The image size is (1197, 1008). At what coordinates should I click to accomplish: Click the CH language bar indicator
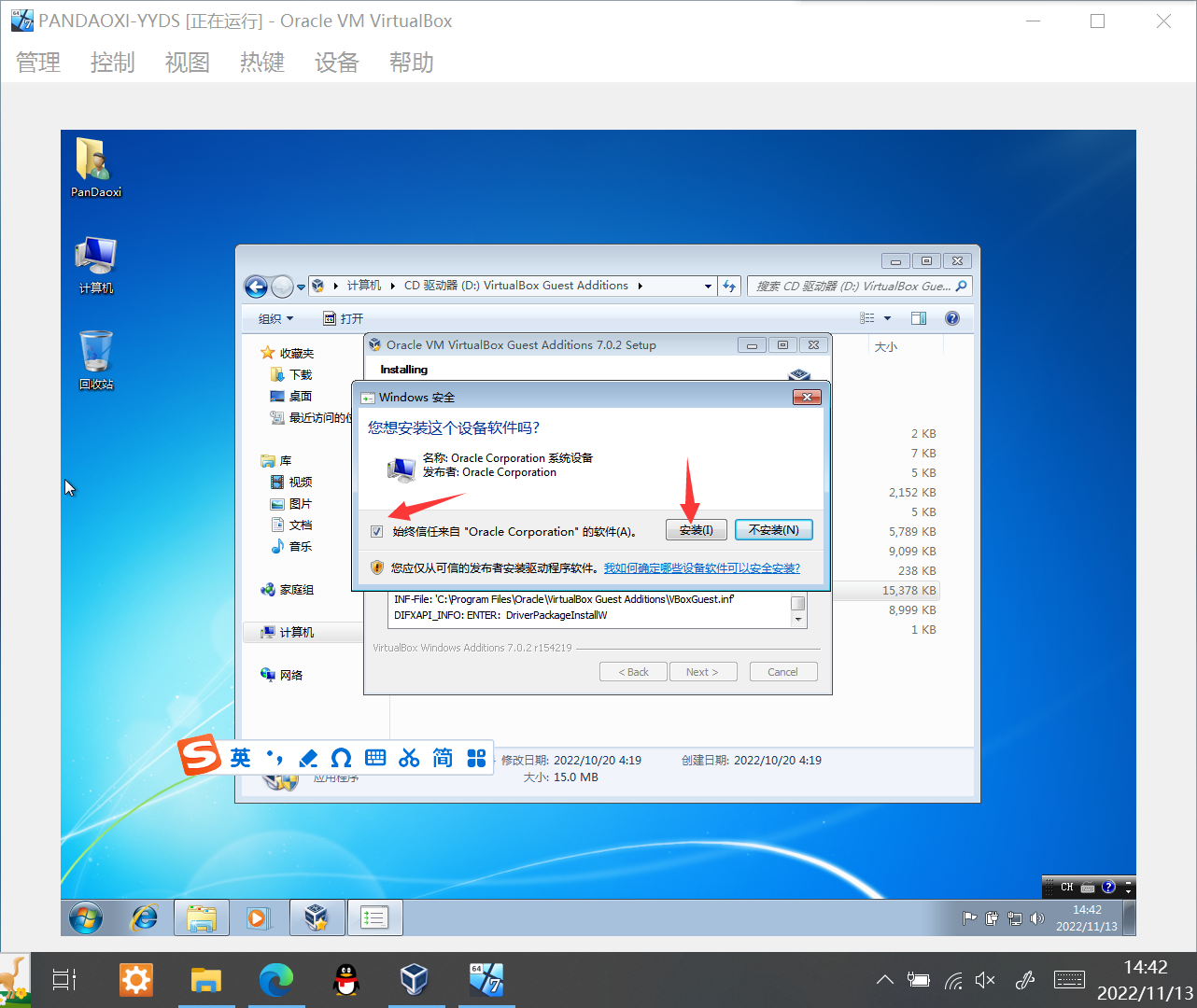pyautogui.click(x=1066, y=888)
